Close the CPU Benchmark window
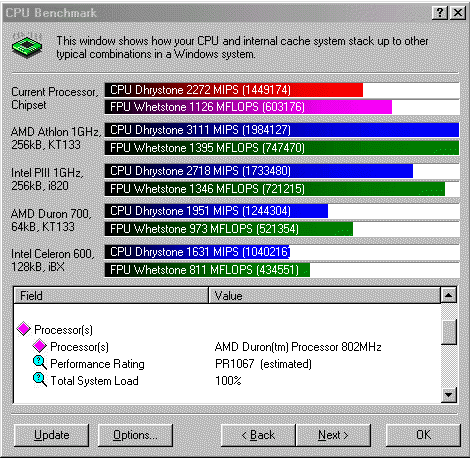This screenshot has height=460, width=470. (x=458, y=13)
